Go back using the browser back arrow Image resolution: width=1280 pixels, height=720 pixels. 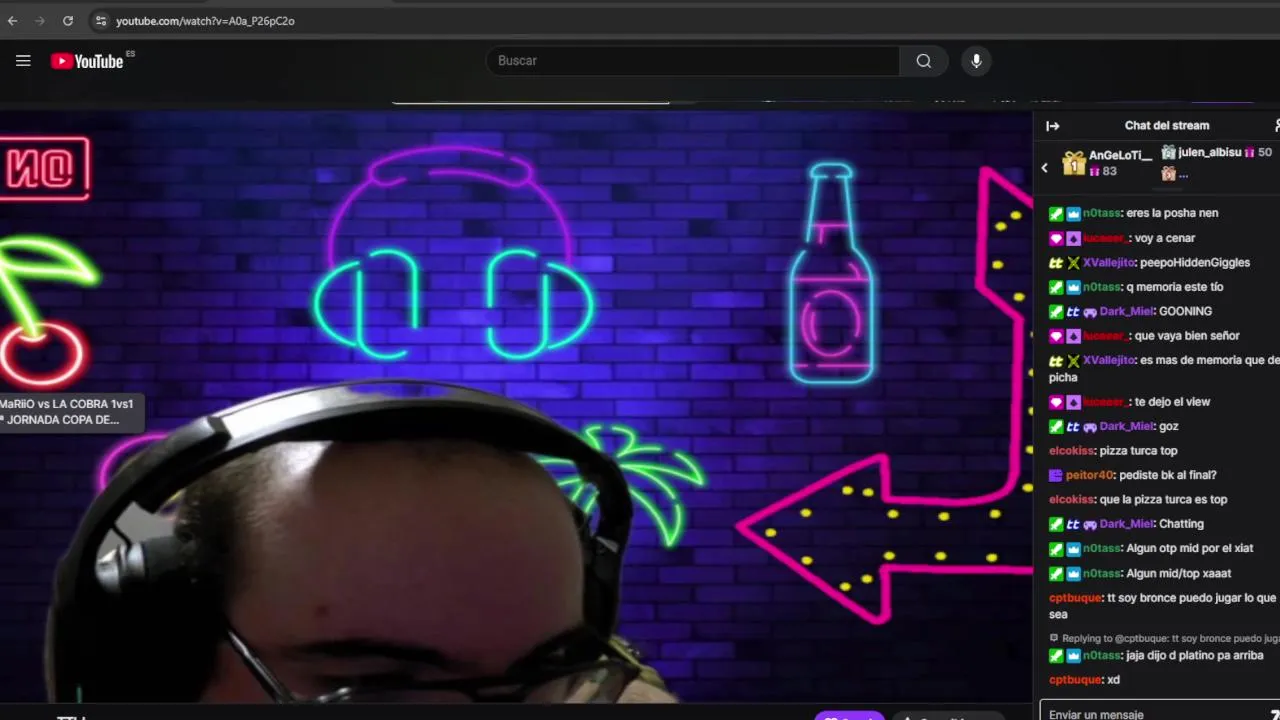[13, 20]
